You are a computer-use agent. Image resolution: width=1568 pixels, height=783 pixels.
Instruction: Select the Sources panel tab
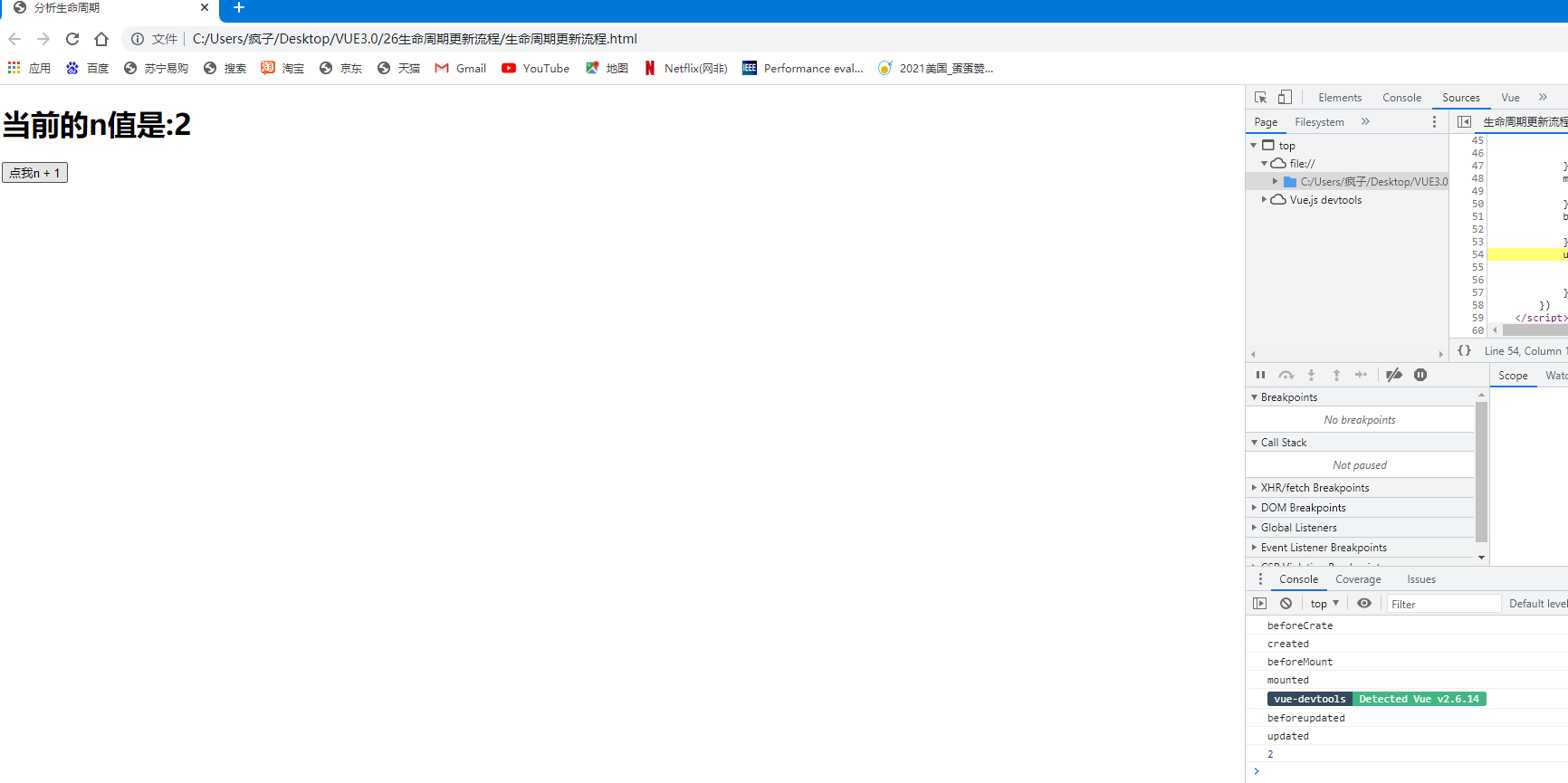1461,98
